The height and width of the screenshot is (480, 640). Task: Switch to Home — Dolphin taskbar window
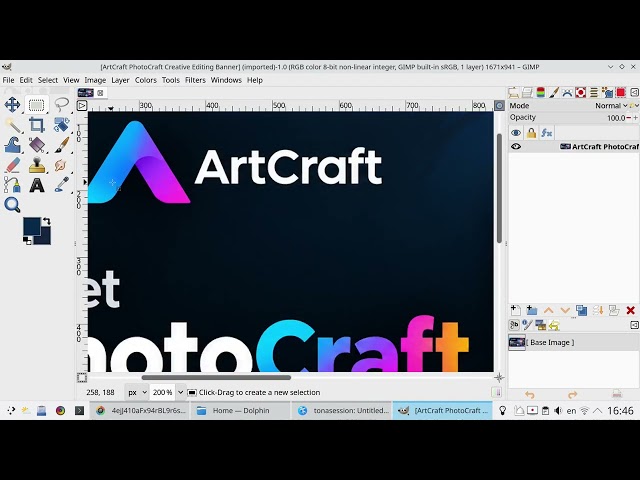coord(240,411)
